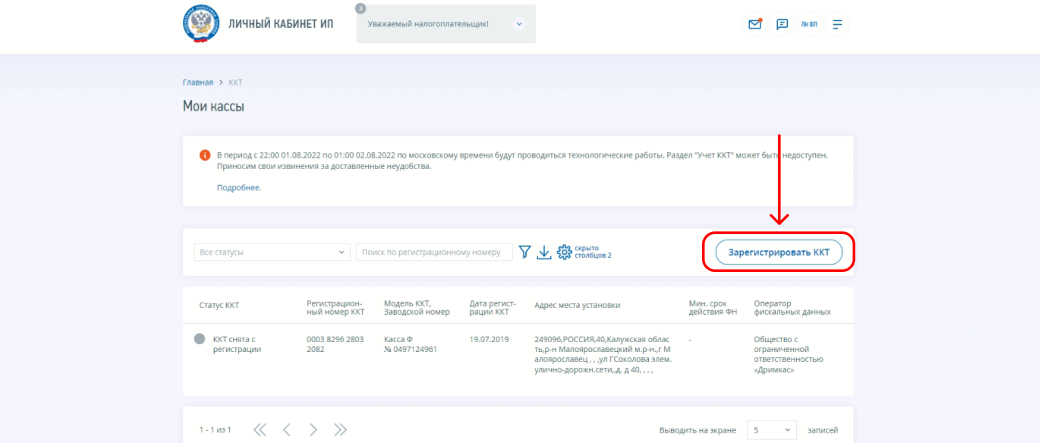Screen dimensions: 1040x443
Task: Open the hamburger menu in header
Action: click(837, 24)
